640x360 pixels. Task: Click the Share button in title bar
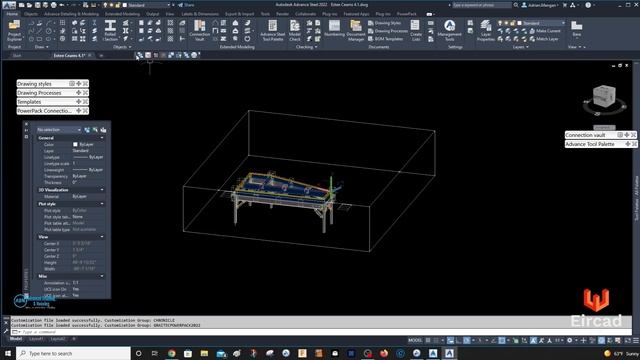[186, 5]
